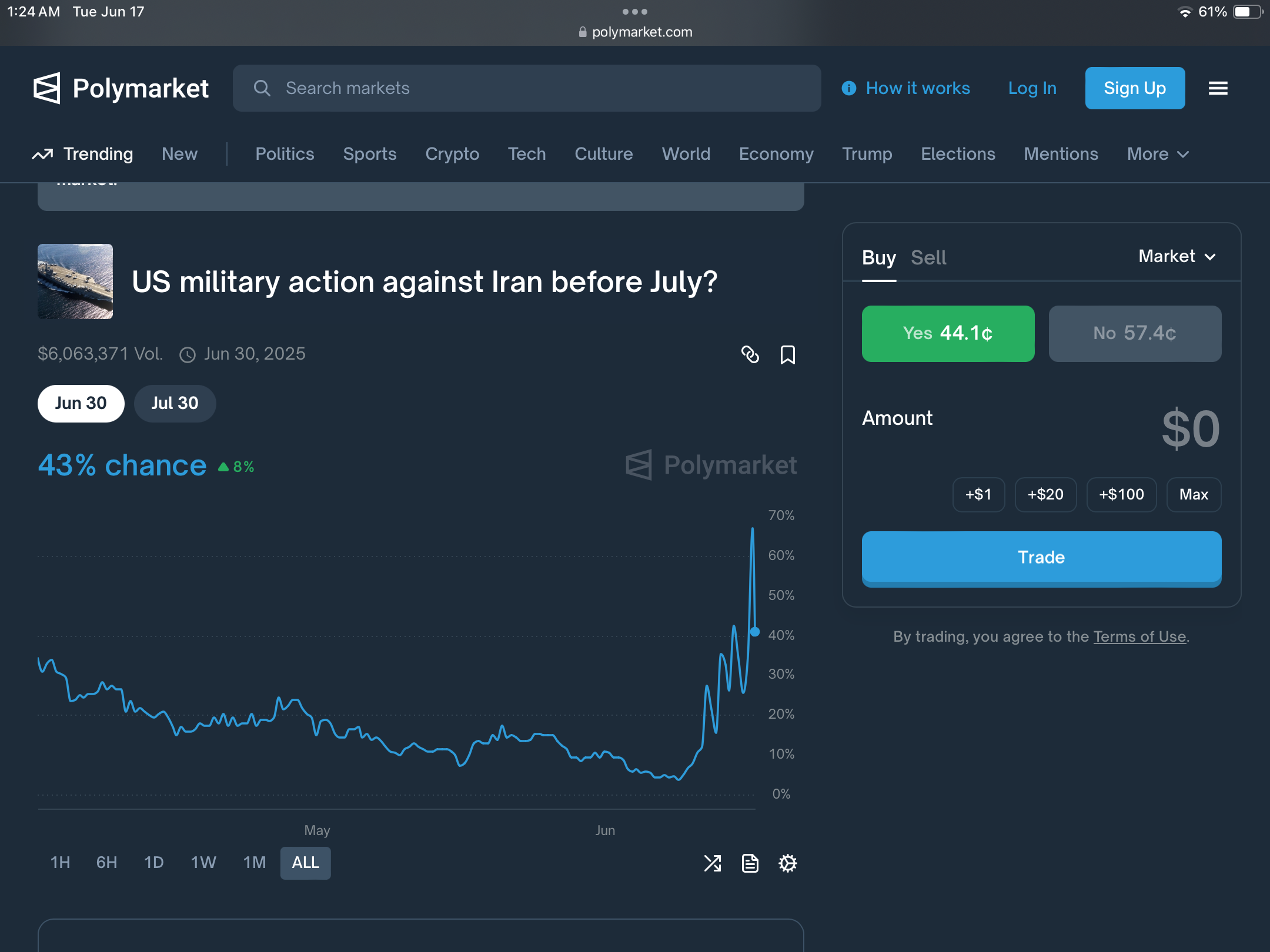Click the Max amount button

click(x=1194, y=495)
